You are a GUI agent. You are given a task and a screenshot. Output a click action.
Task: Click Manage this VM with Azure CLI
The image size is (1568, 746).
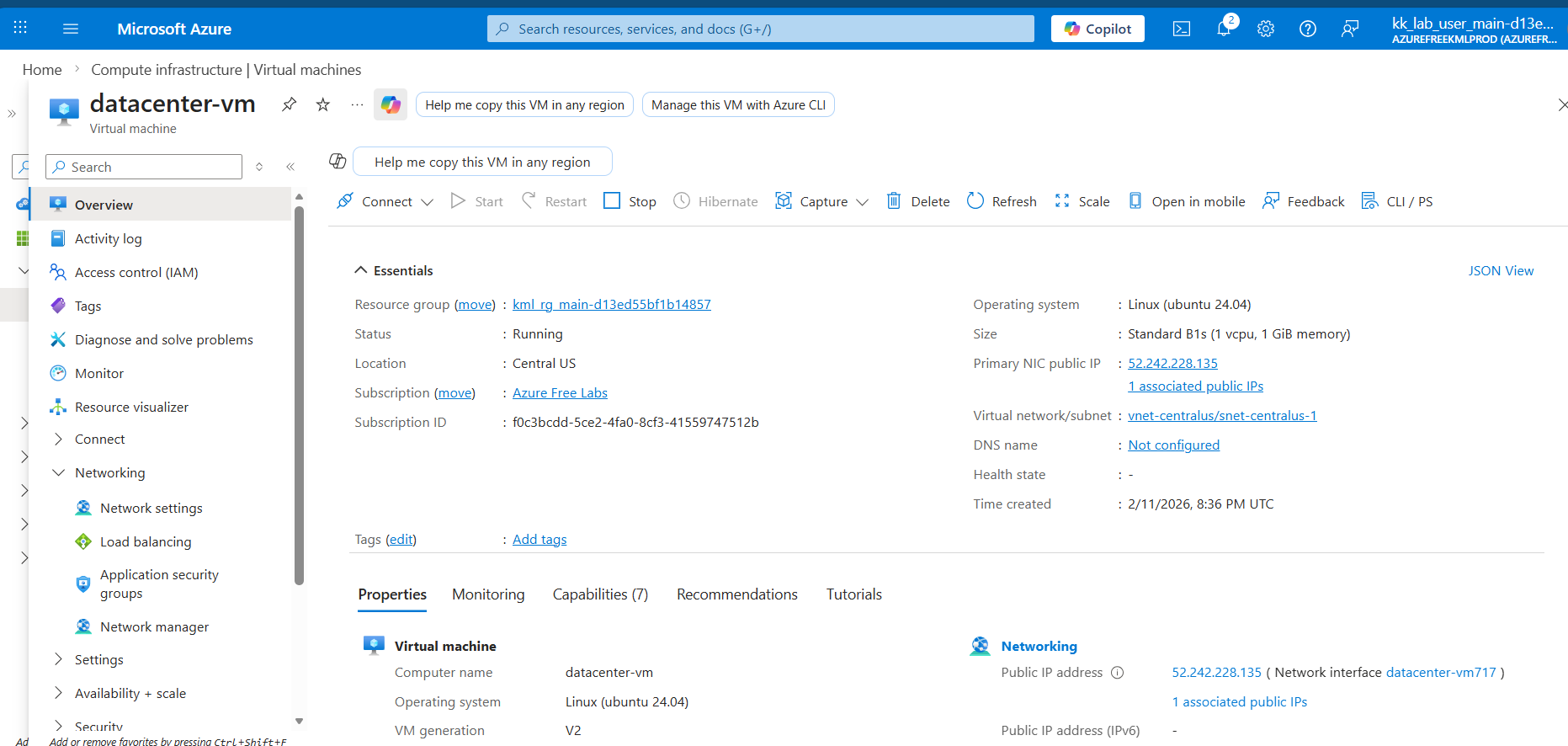[x=738, y=104]
